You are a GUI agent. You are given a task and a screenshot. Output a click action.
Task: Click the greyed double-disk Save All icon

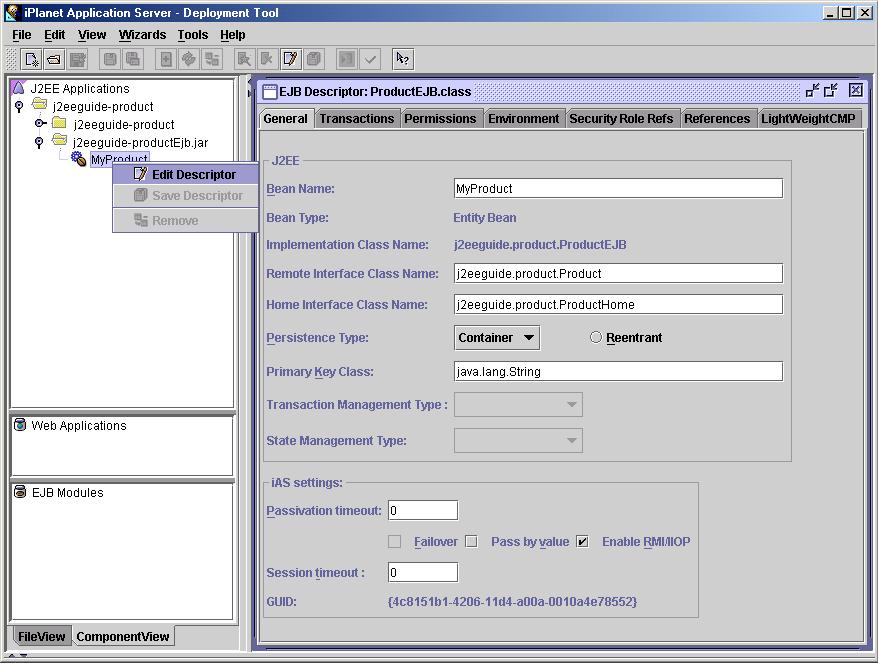tap(133, 59)
